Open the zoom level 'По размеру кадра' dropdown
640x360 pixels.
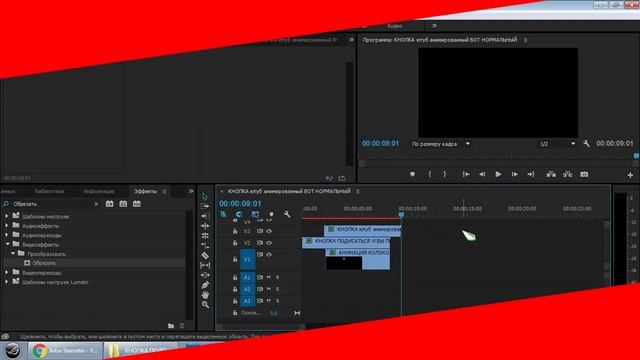click(x=440, y=144)
